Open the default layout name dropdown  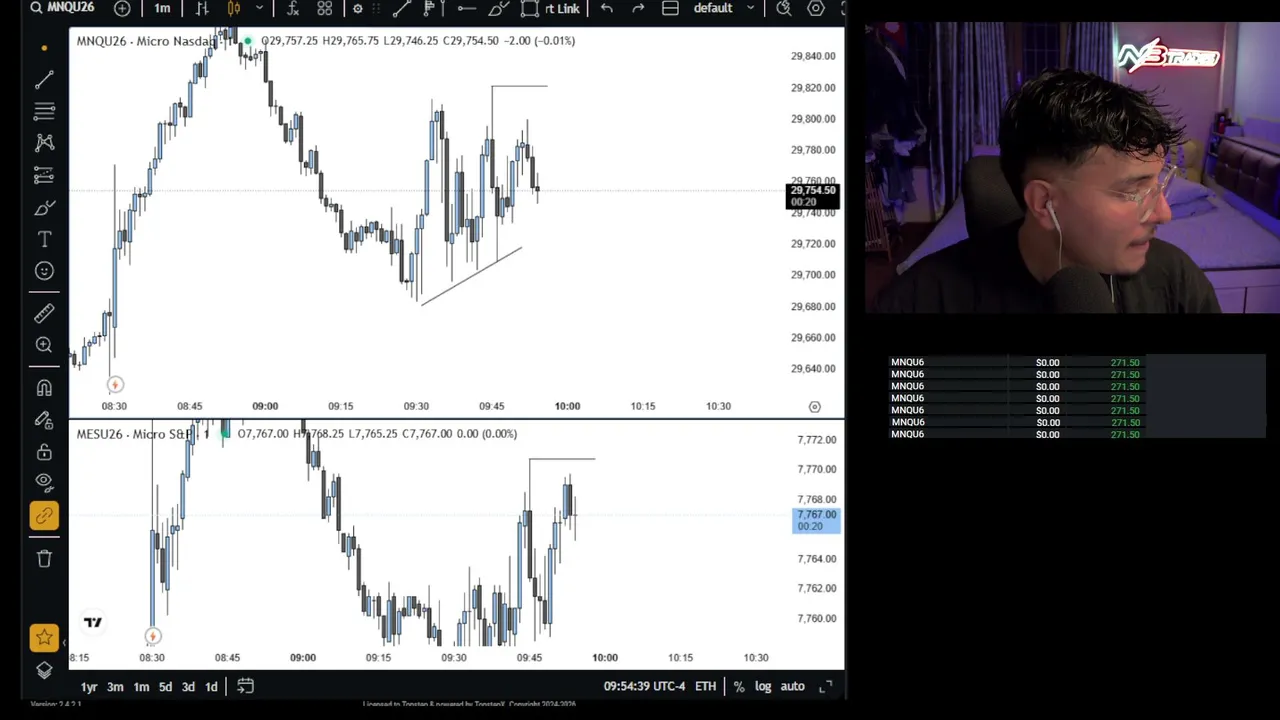tap(724, 8)
